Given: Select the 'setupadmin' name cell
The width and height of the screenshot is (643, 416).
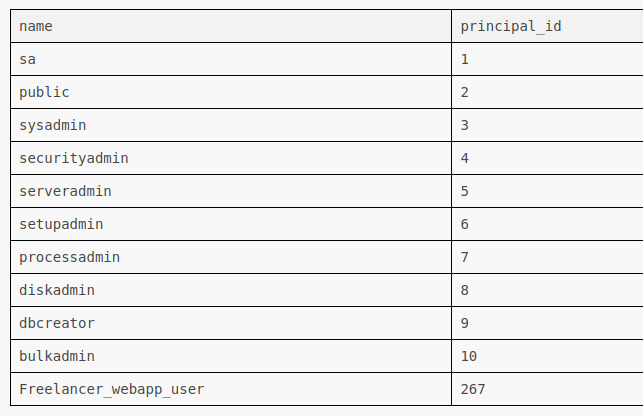Looking at the screenshot, I should pos(61,224).
